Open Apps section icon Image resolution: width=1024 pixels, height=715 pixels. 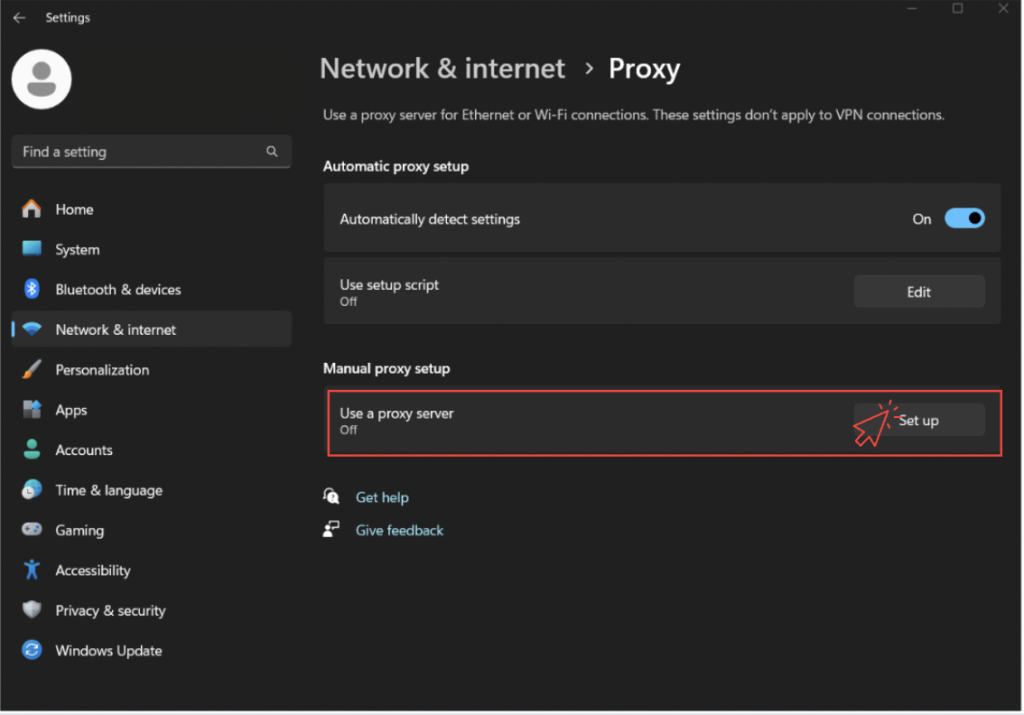(x=32, y=410)
